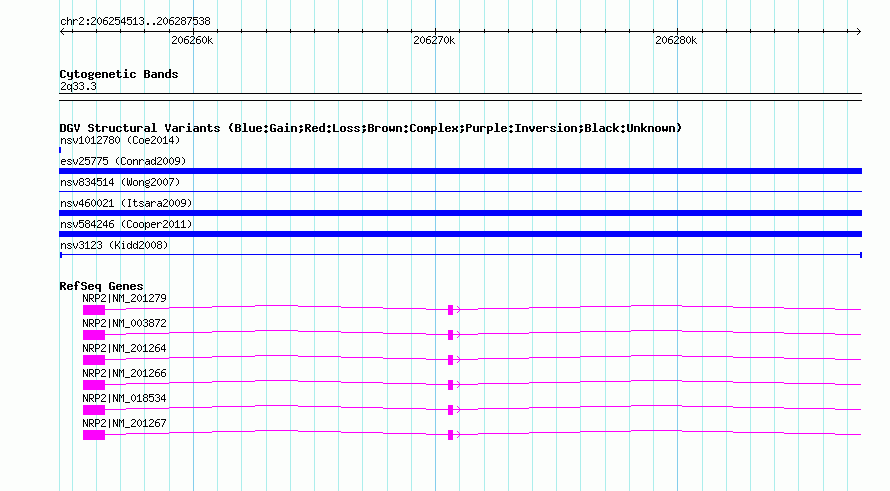Click the middle exon of NM_201266
This screenshot has width=890, height=491.
[451, 385]
